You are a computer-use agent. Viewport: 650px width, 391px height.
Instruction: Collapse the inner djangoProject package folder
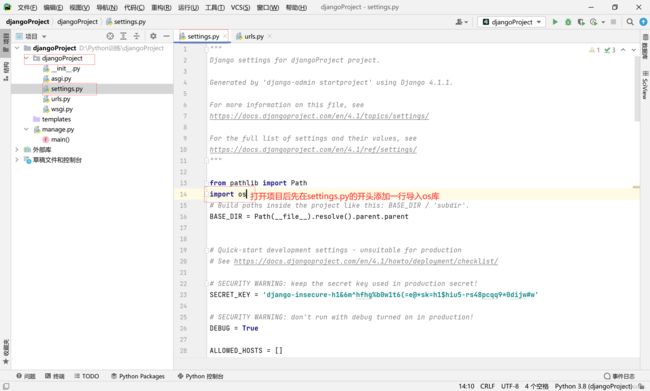point(26,58)
